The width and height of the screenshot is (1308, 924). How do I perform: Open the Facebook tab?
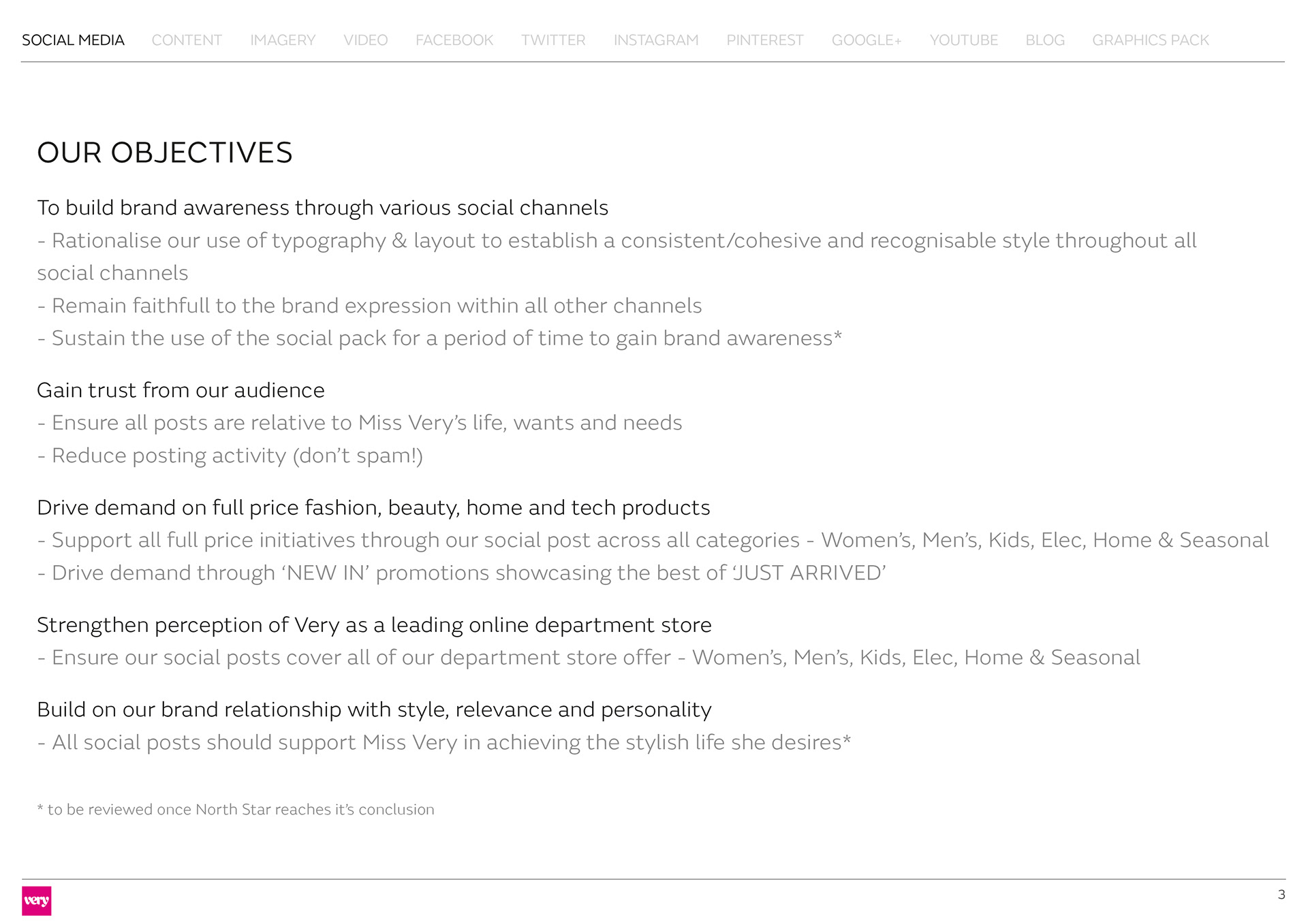(454, 40)
